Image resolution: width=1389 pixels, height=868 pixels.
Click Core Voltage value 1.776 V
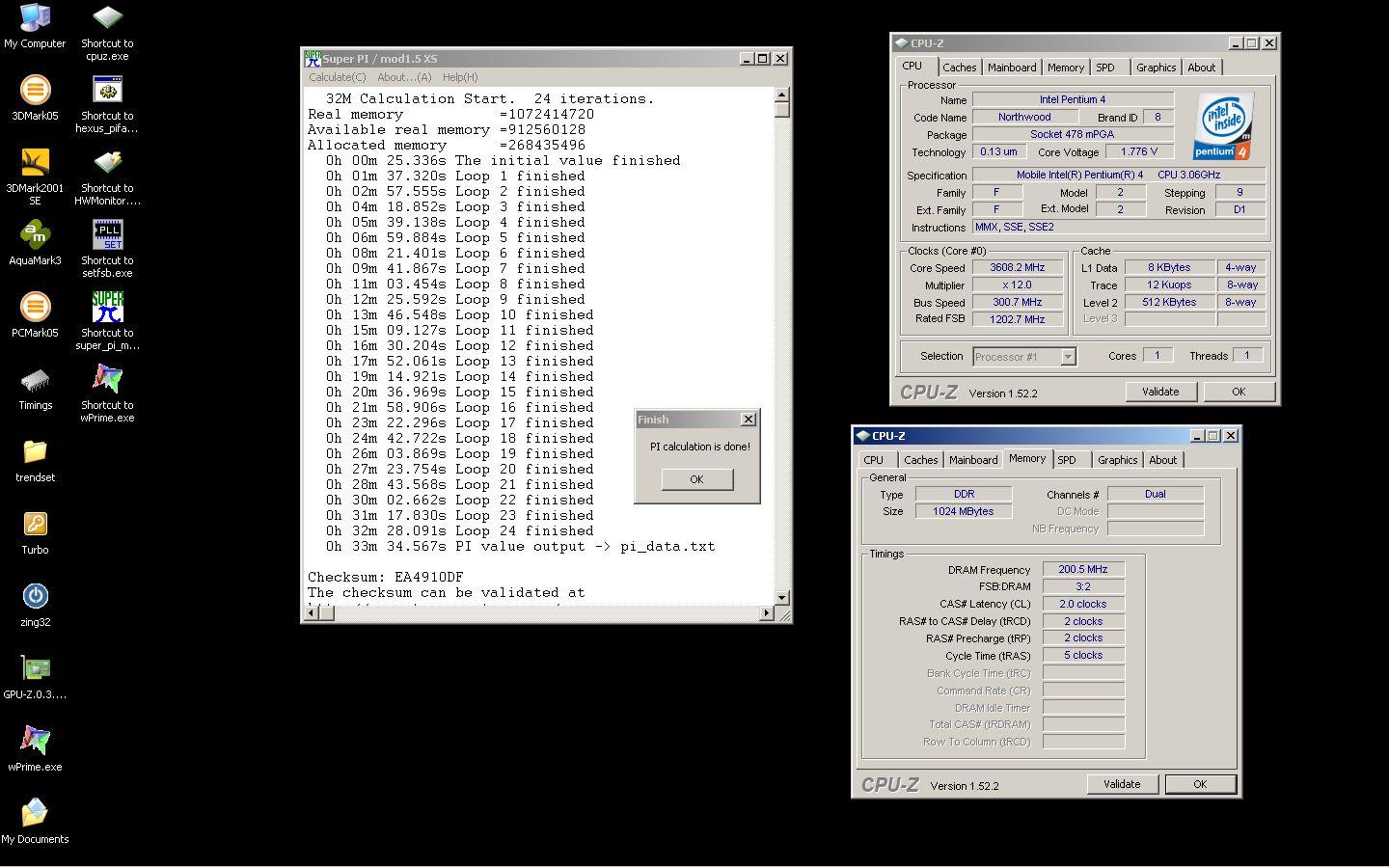(x=1139, y=151)
